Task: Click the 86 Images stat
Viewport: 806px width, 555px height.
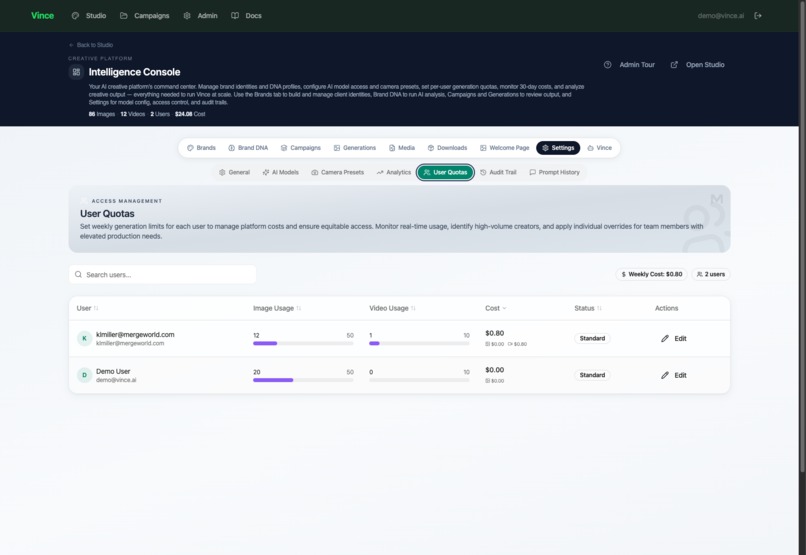Action: coord(102,114)
